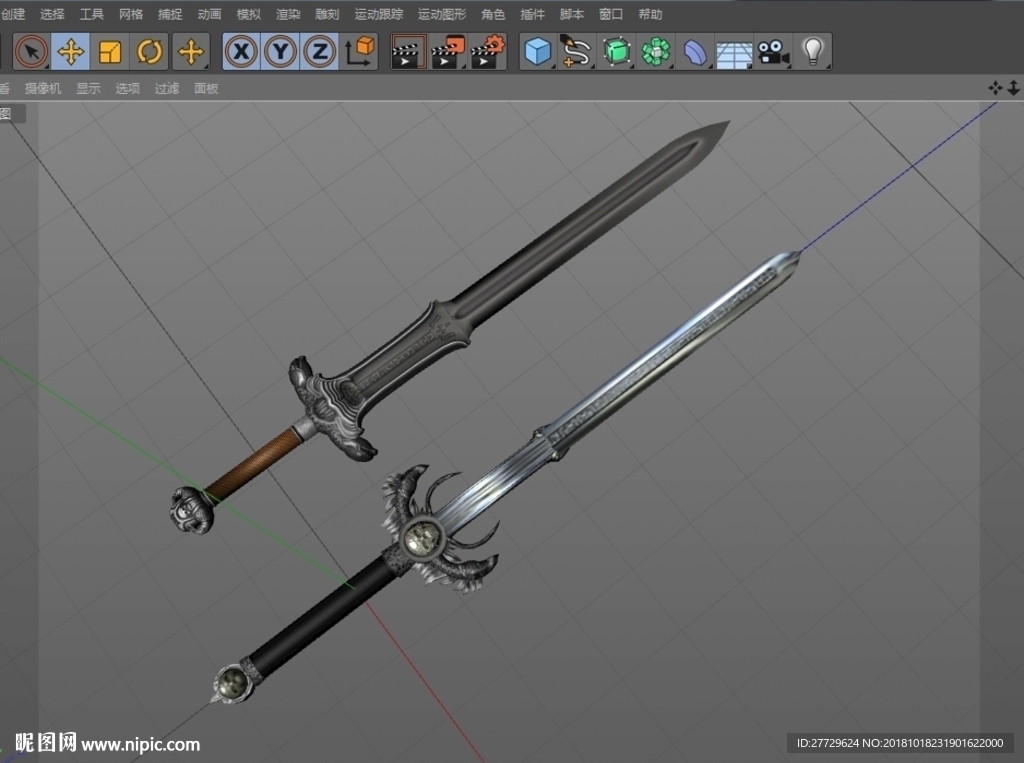Open the 模拟 menu
Screen dimensions: 1024x763
click(248, 14)
